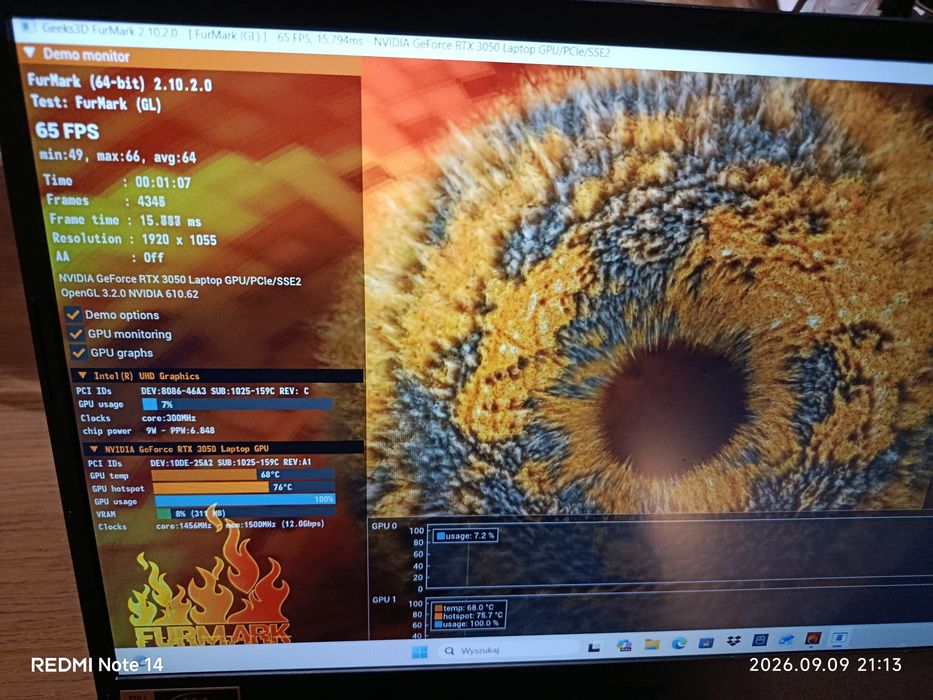The height and width of the screenshot is (700, 933).
Task: Click the DEV:8086-46A3 PCI IDs value
Action: pyautogui.click(x=225, y=391)
